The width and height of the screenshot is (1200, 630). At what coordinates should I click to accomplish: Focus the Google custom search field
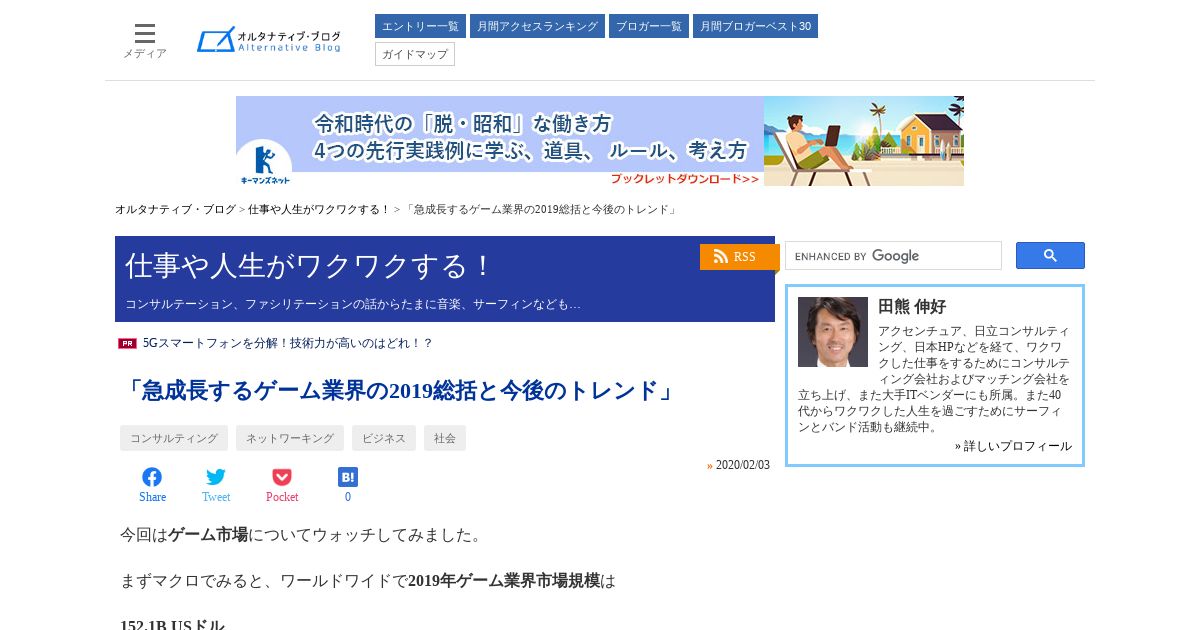click(x=893, y=256)
